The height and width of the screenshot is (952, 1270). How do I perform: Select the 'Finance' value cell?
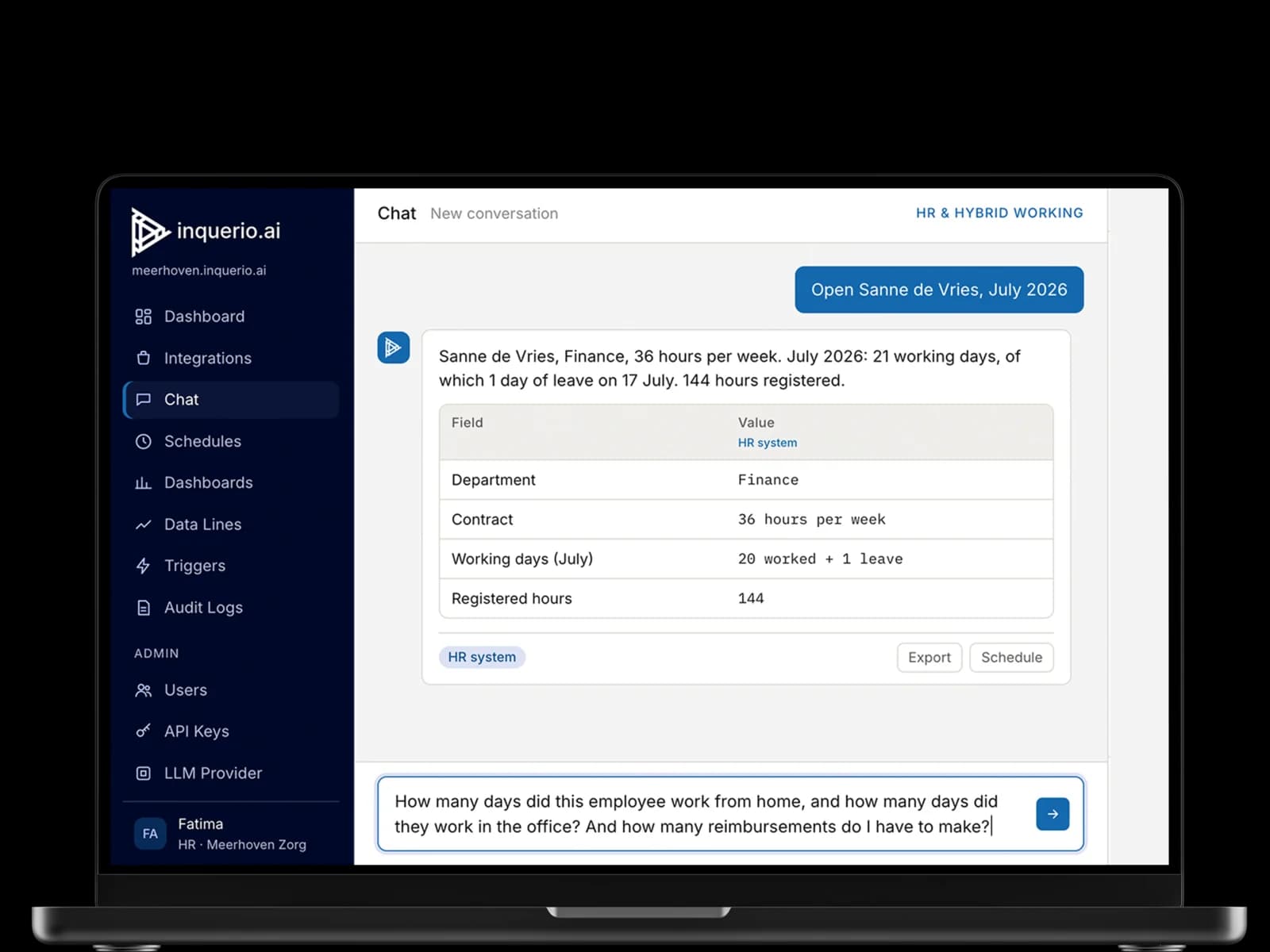click(x=768, y=480)
